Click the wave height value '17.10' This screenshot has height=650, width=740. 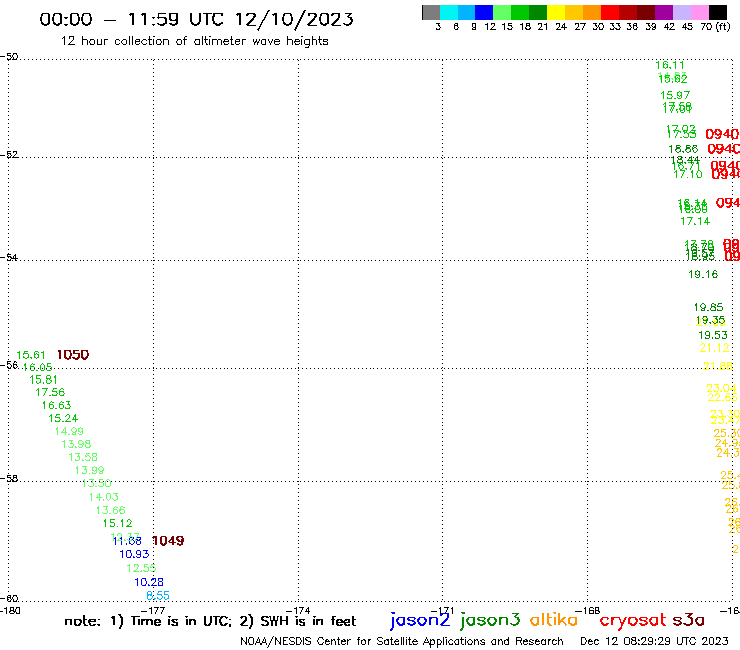tap(688, 175)
